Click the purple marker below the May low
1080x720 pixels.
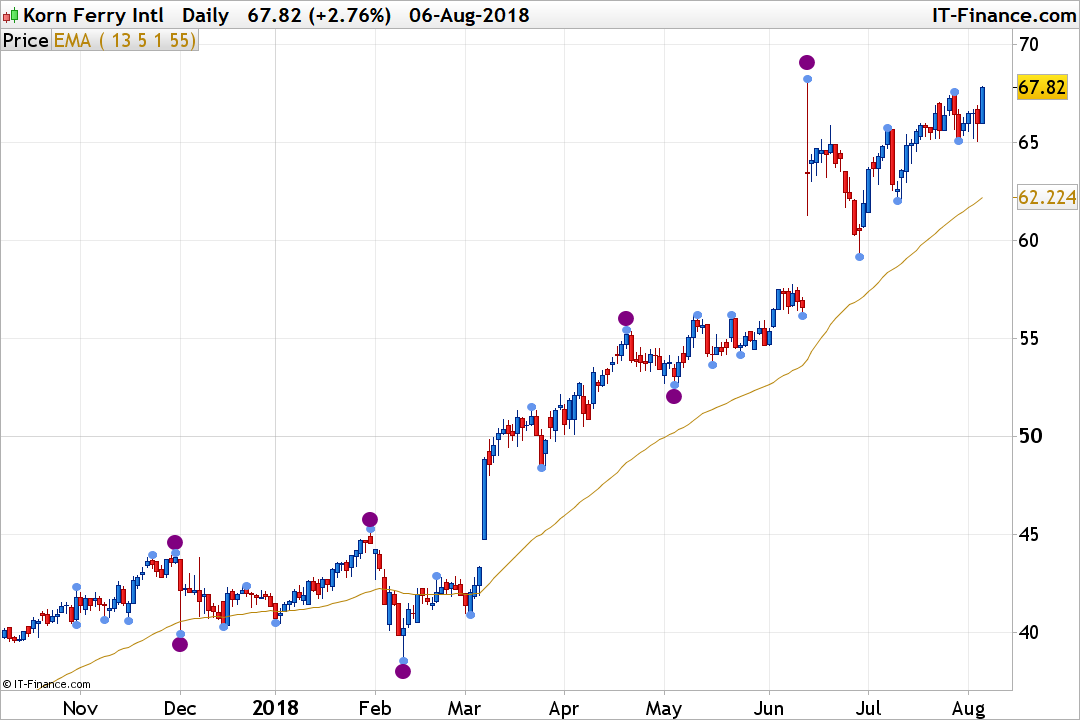(x=674, y=396)
